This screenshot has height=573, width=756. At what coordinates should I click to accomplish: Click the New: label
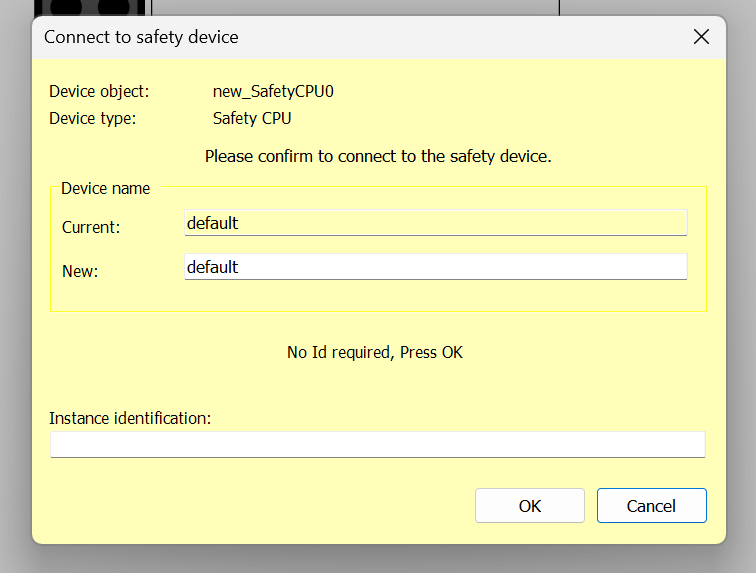(x=80, y=271)
